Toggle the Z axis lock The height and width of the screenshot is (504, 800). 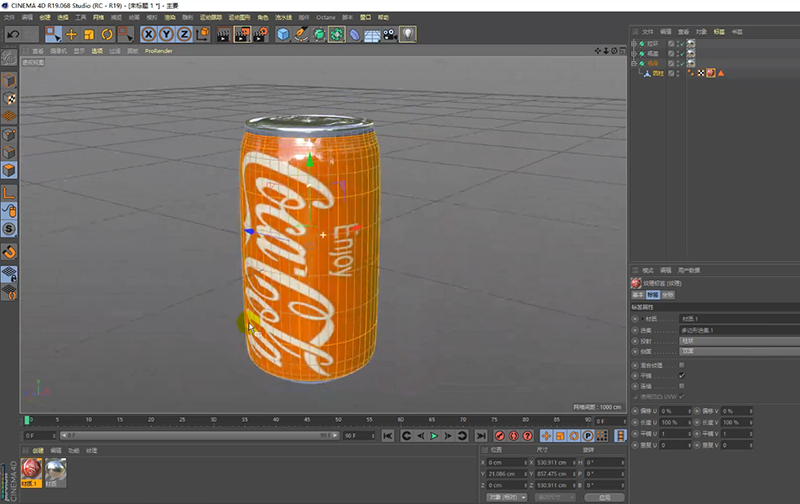pyautogui.click(x=184, y=34)
